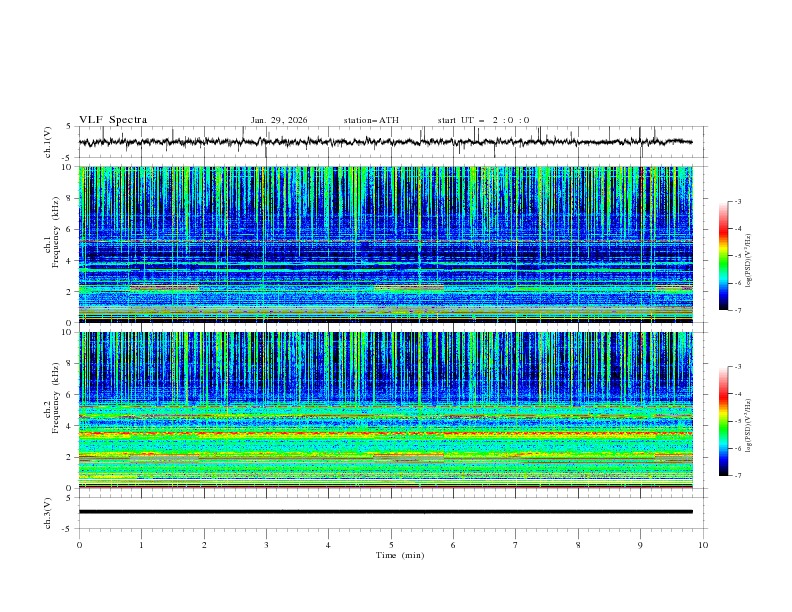Click the time axis tick label "7"
792x612 pixels.
[x=516, y=545]
